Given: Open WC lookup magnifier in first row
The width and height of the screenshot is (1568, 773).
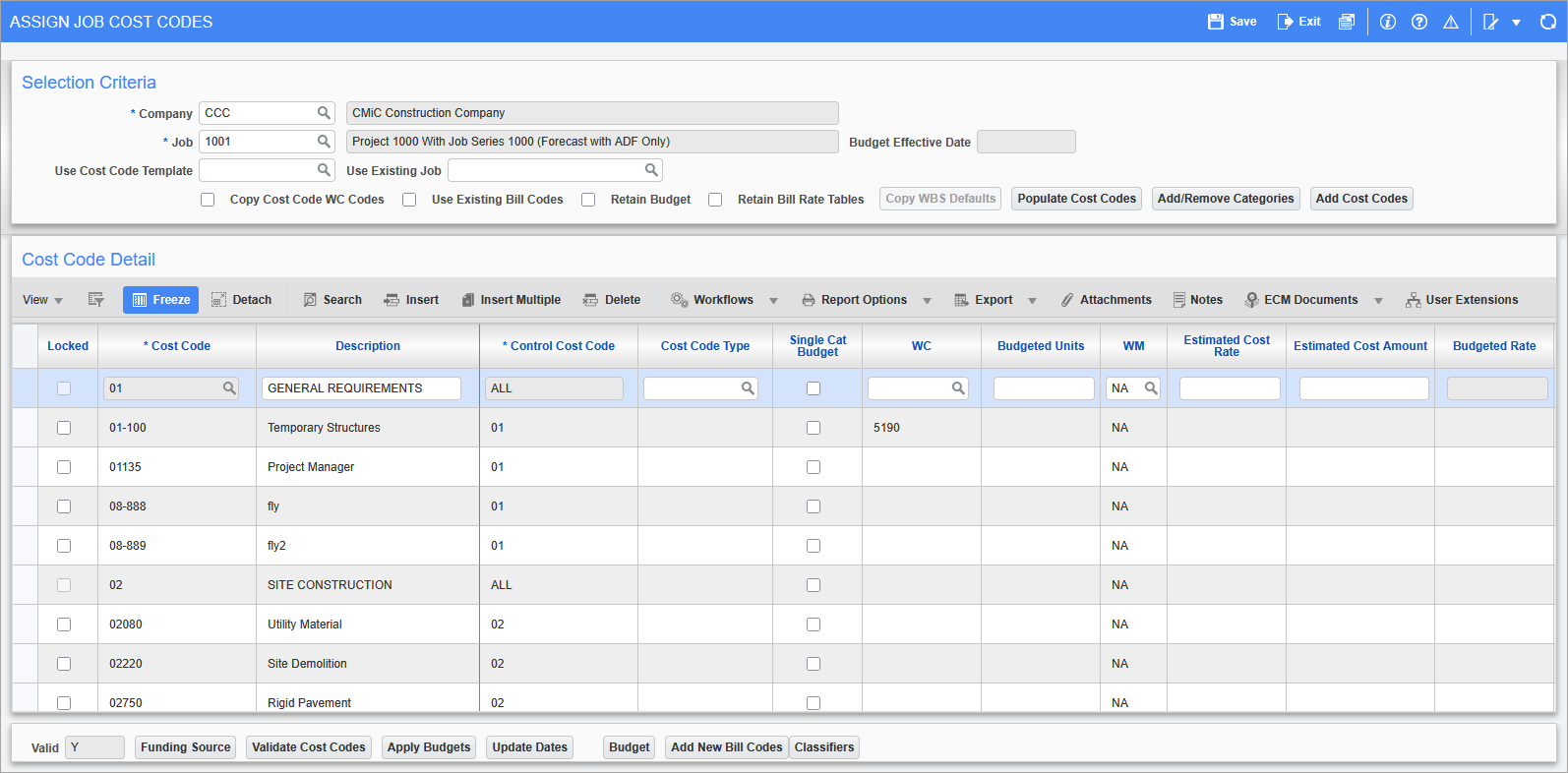Looking at the screenshot, I should pos(958,388).
